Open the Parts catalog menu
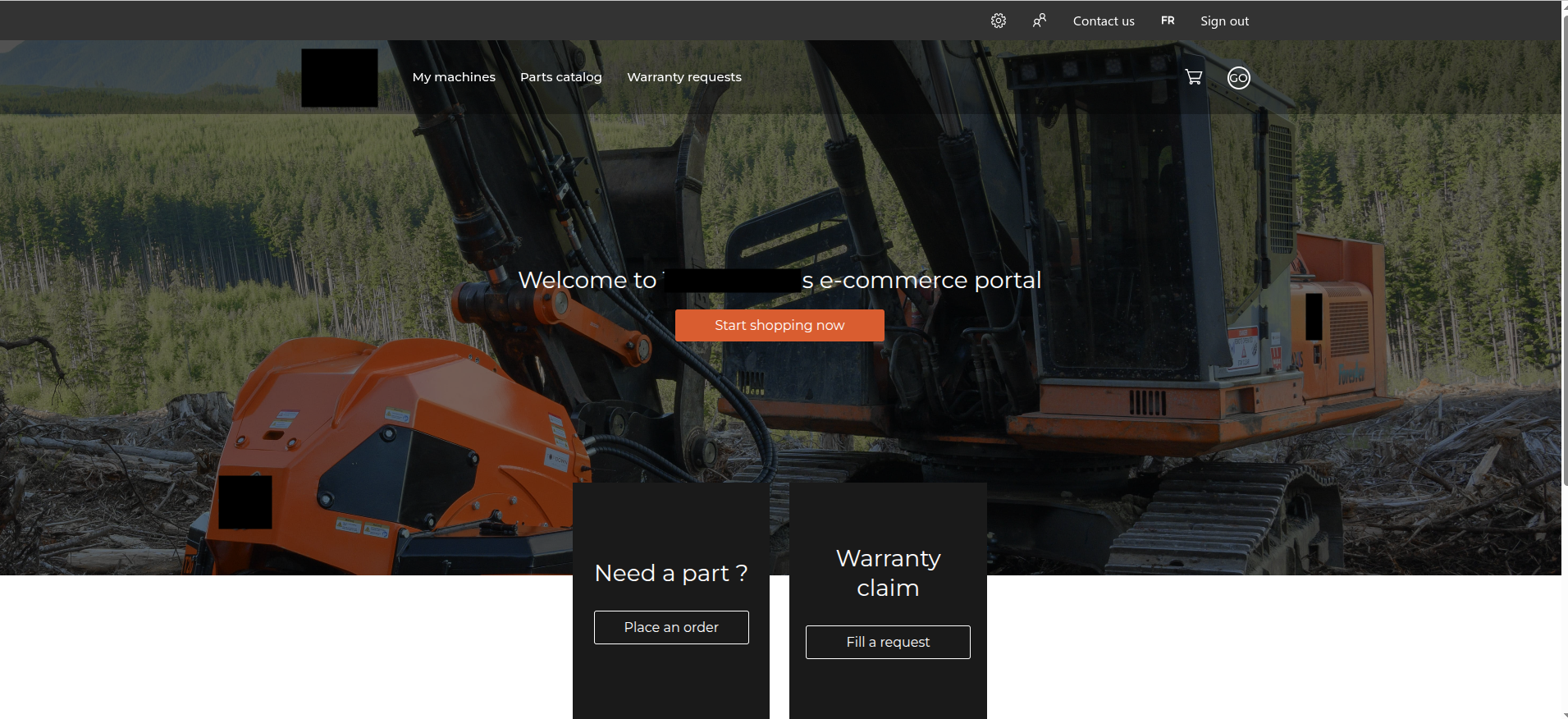This screenshot has height=719, width=1568. (561, 77)
